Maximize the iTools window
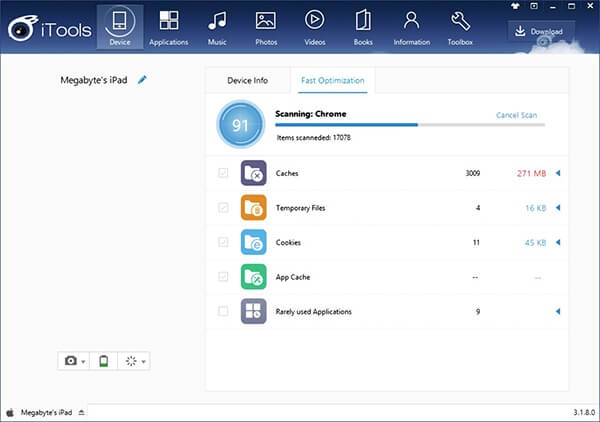The width and height of the screenshot is (600, 422). (571, 6)
